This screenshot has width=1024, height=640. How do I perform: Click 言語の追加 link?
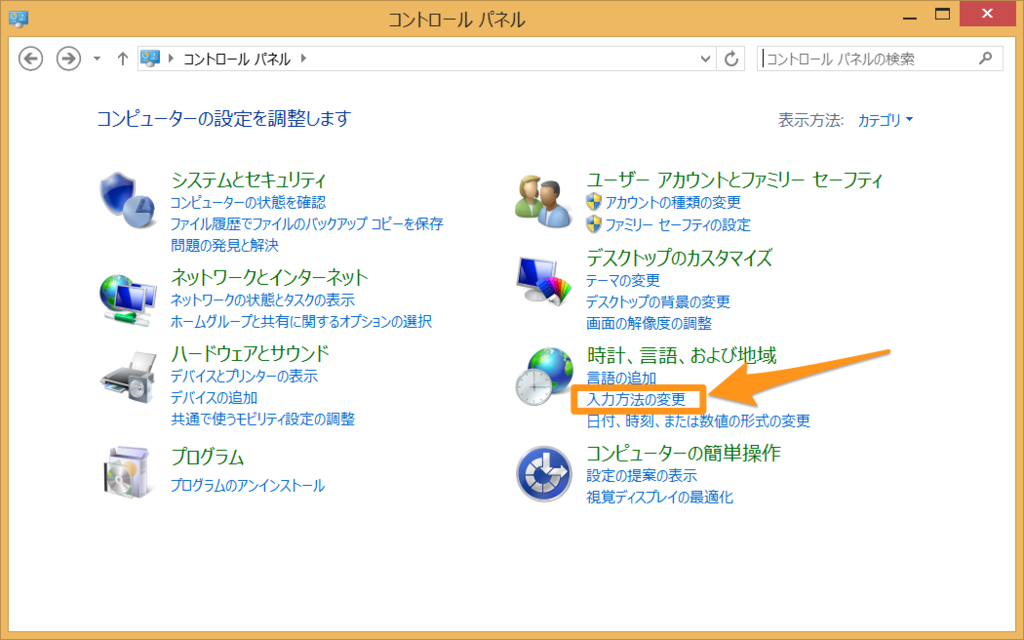pyautogui.click(x=619, y=378)
